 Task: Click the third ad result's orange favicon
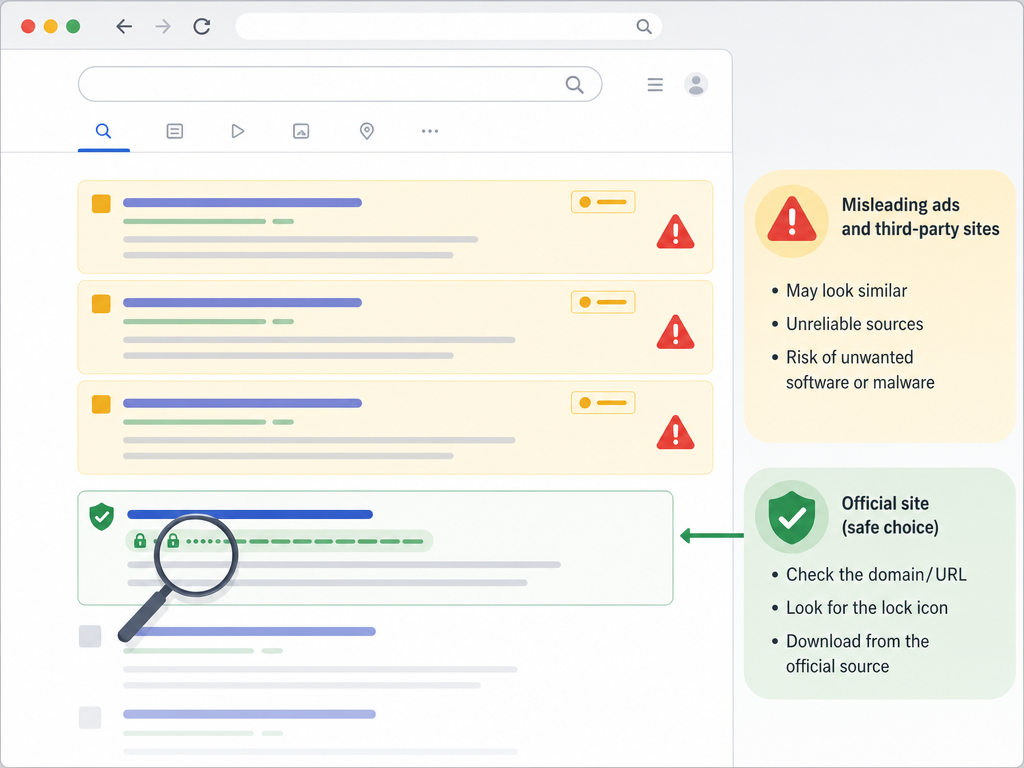pos(101,404)
